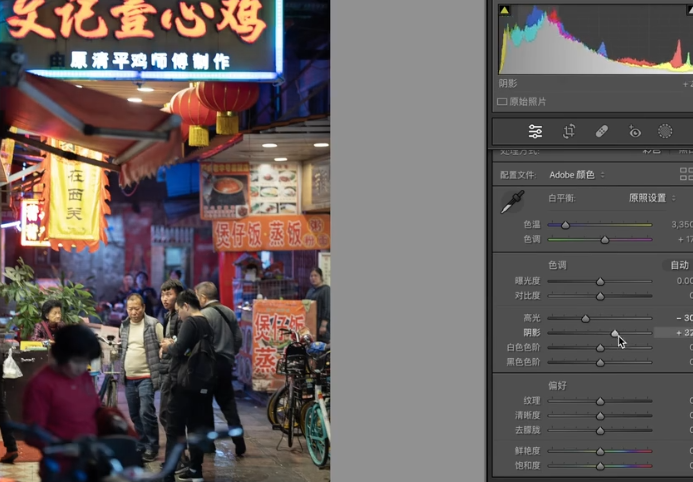Click the 鲜艳度 slider handle

point(600,451)
